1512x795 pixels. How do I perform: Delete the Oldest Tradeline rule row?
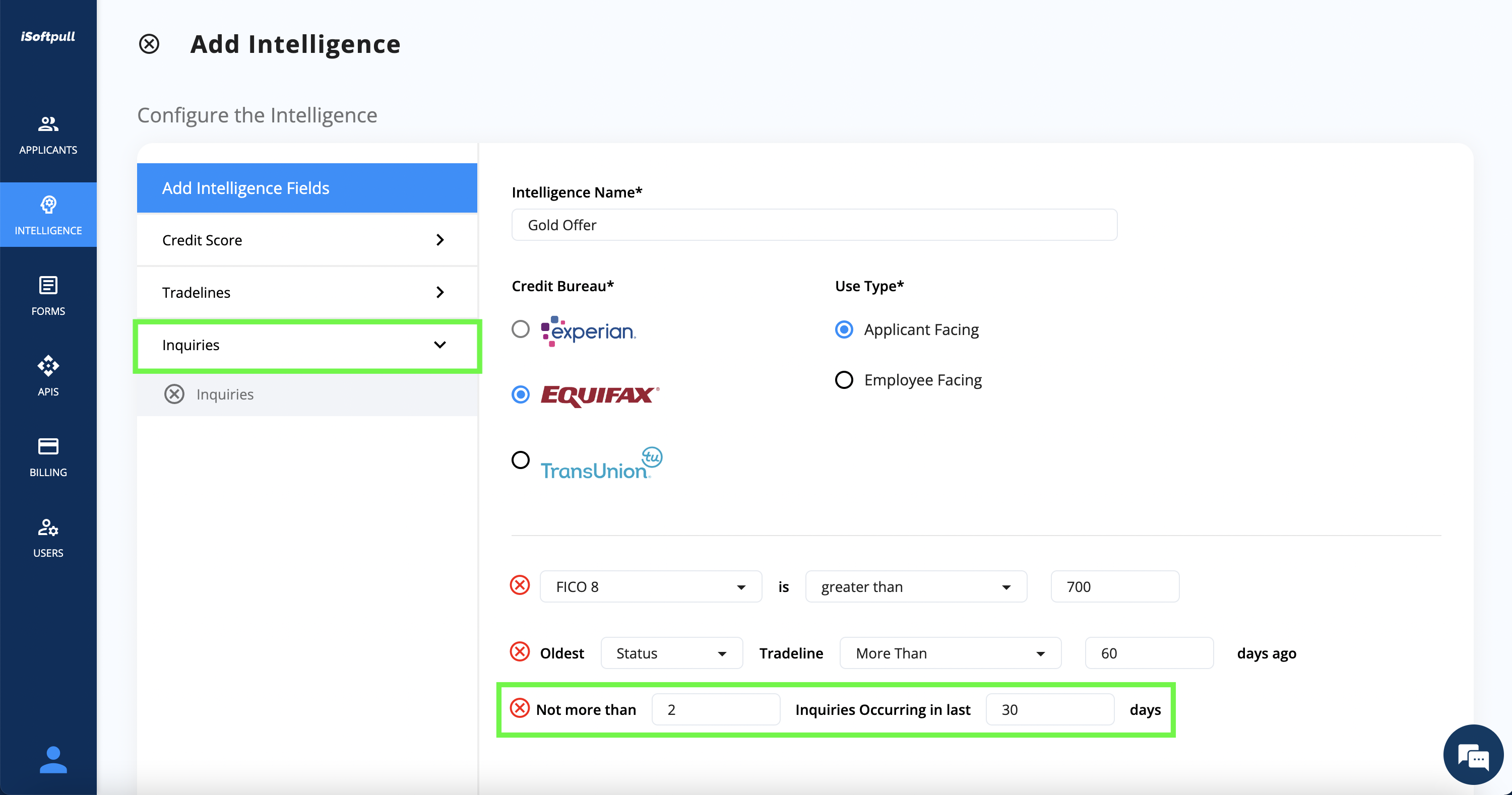(x=520, y=652)
